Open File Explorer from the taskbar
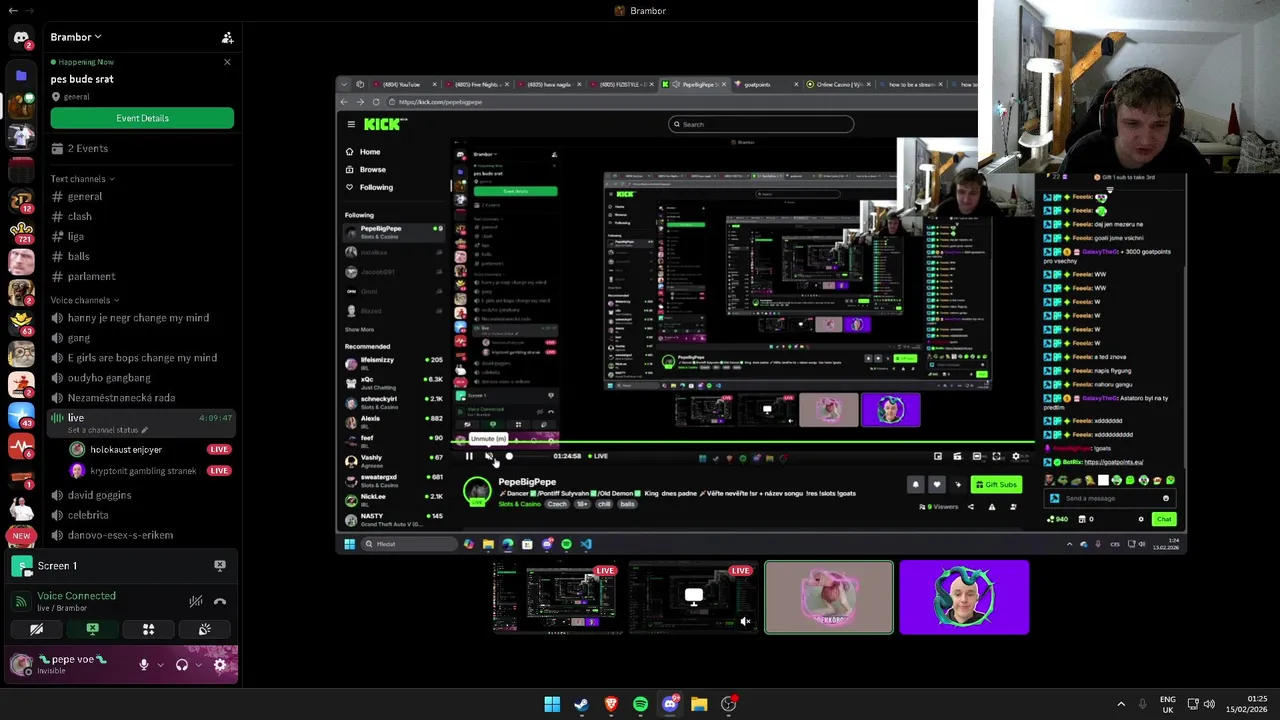Image resolution: width=1280 pixels, height=720 pixels. [x=699, y=704]
